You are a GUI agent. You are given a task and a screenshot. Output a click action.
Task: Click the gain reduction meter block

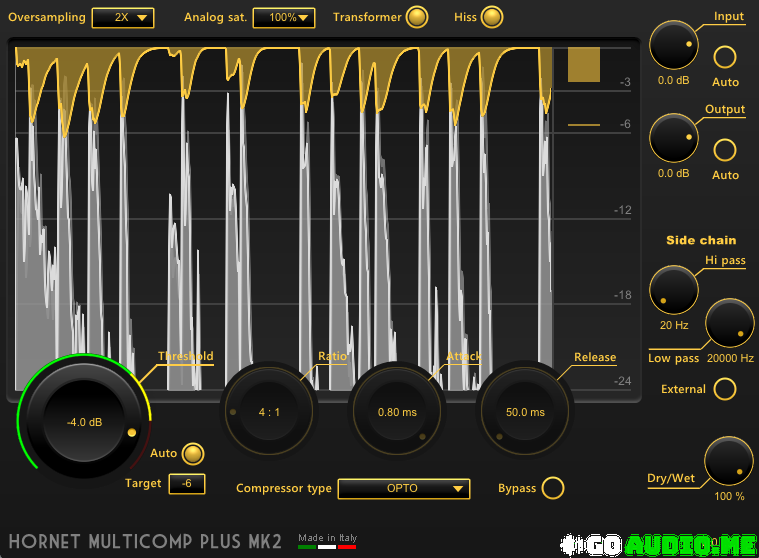click(x=584, y=64)
